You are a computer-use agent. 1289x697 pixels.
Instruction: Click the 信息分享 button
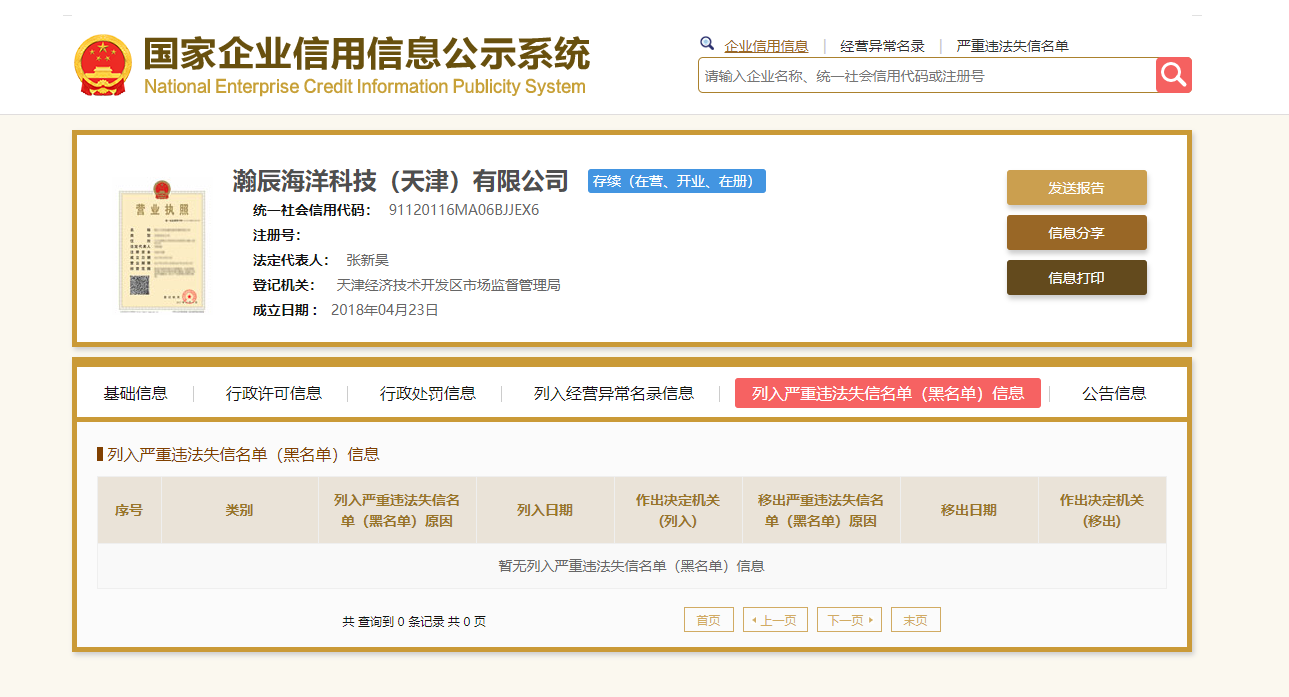1077,233
